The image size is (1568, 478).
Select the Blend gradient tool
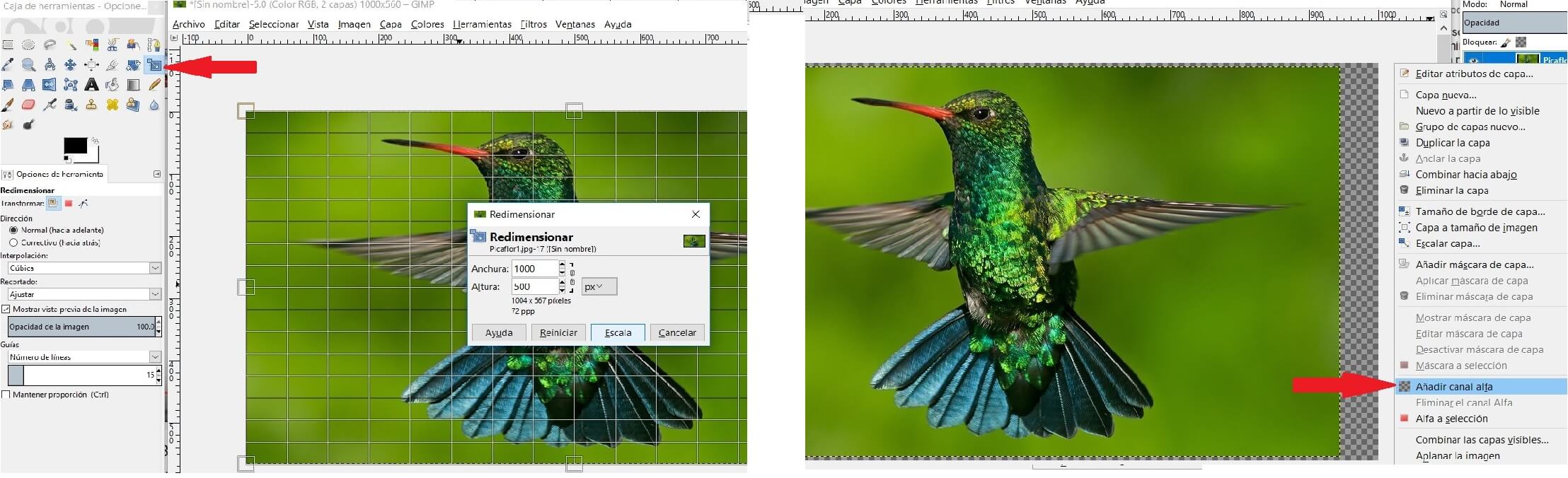133,85
